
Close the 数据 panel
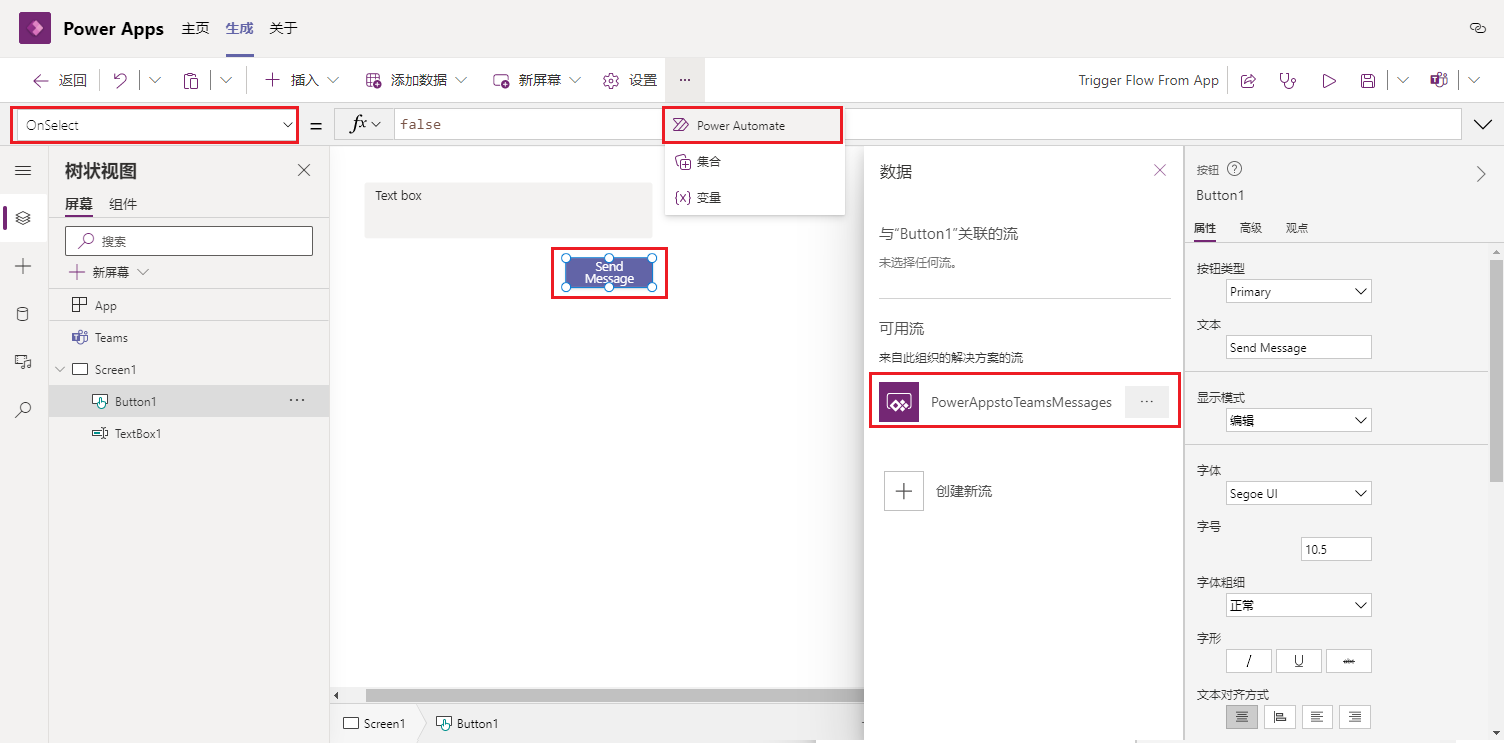point(1160,170)
